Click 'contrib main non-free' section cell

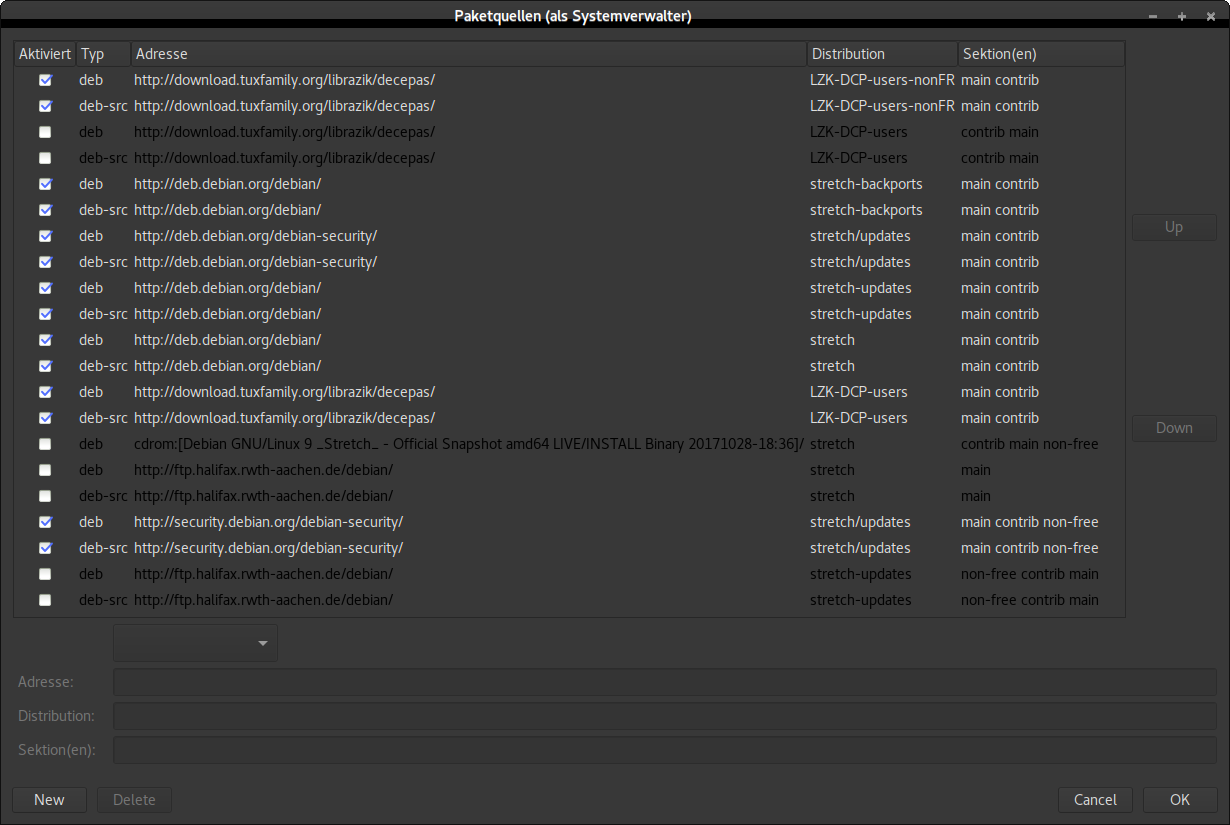coord(1029,444)
